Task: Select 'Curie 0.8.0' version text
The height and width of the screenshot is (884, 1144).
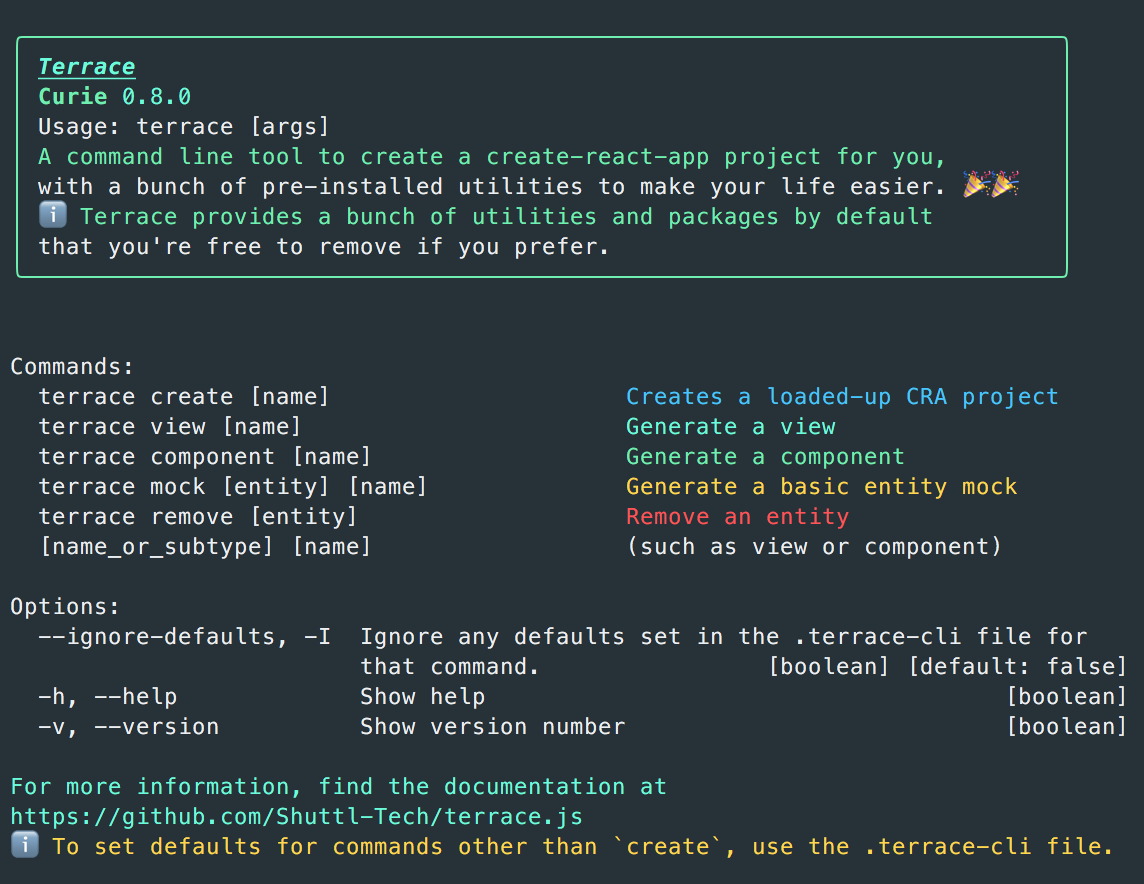Action: coord(115,96)
